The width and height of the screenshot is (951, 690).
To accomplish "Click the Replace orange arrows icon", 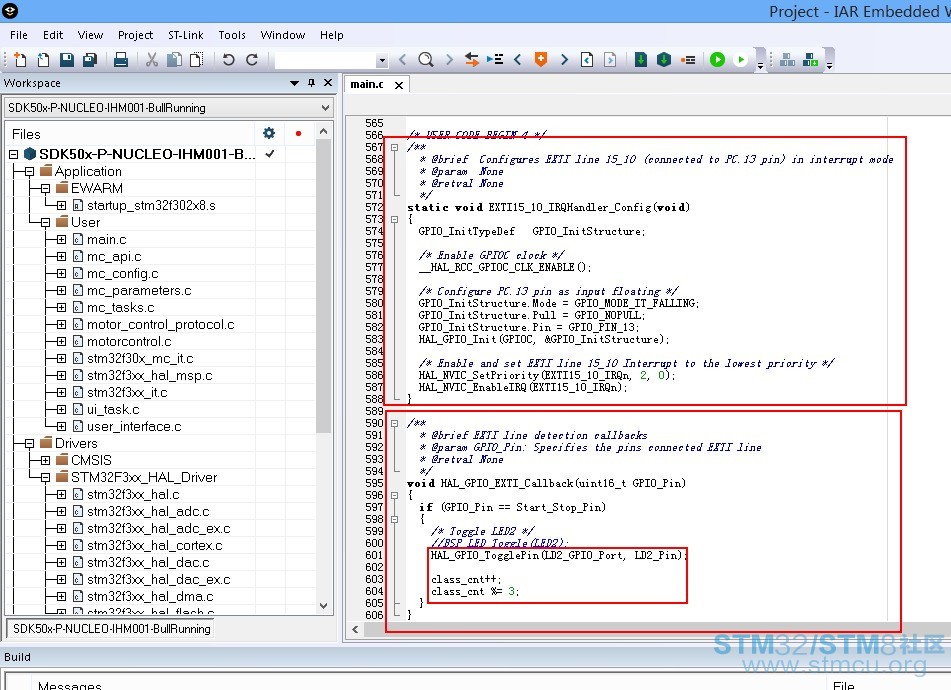I will (472, 59).
